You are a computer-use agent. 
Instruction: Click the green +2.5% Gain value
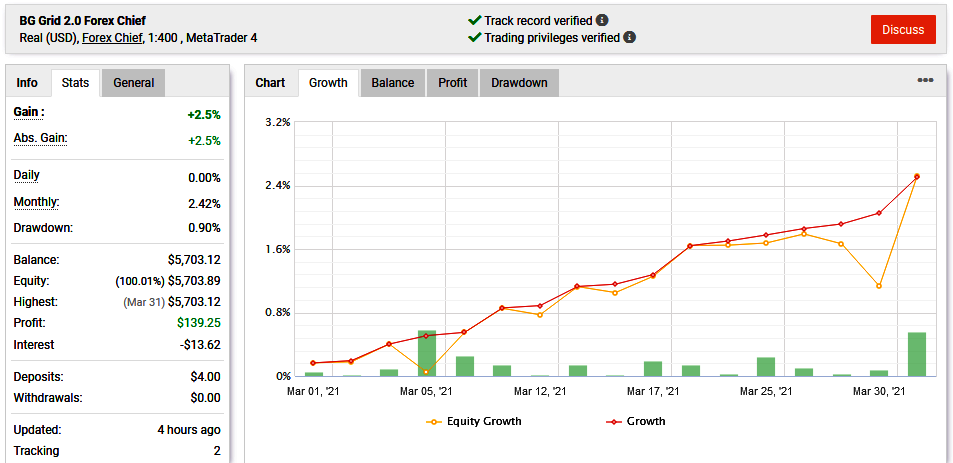pos(204,115)
